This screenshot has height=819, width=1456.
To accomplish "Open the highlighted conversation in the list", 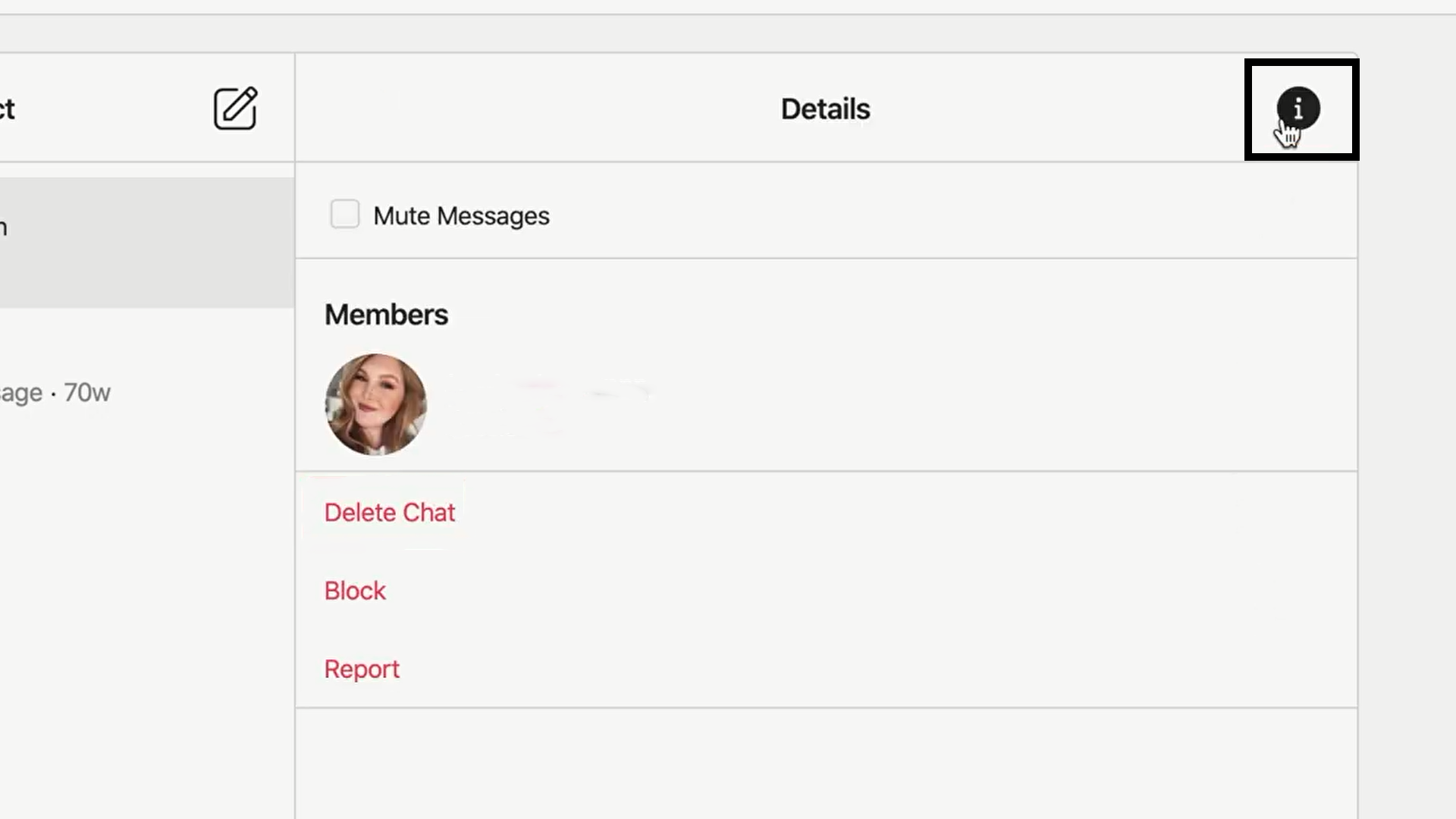I will tap(147, 243).
